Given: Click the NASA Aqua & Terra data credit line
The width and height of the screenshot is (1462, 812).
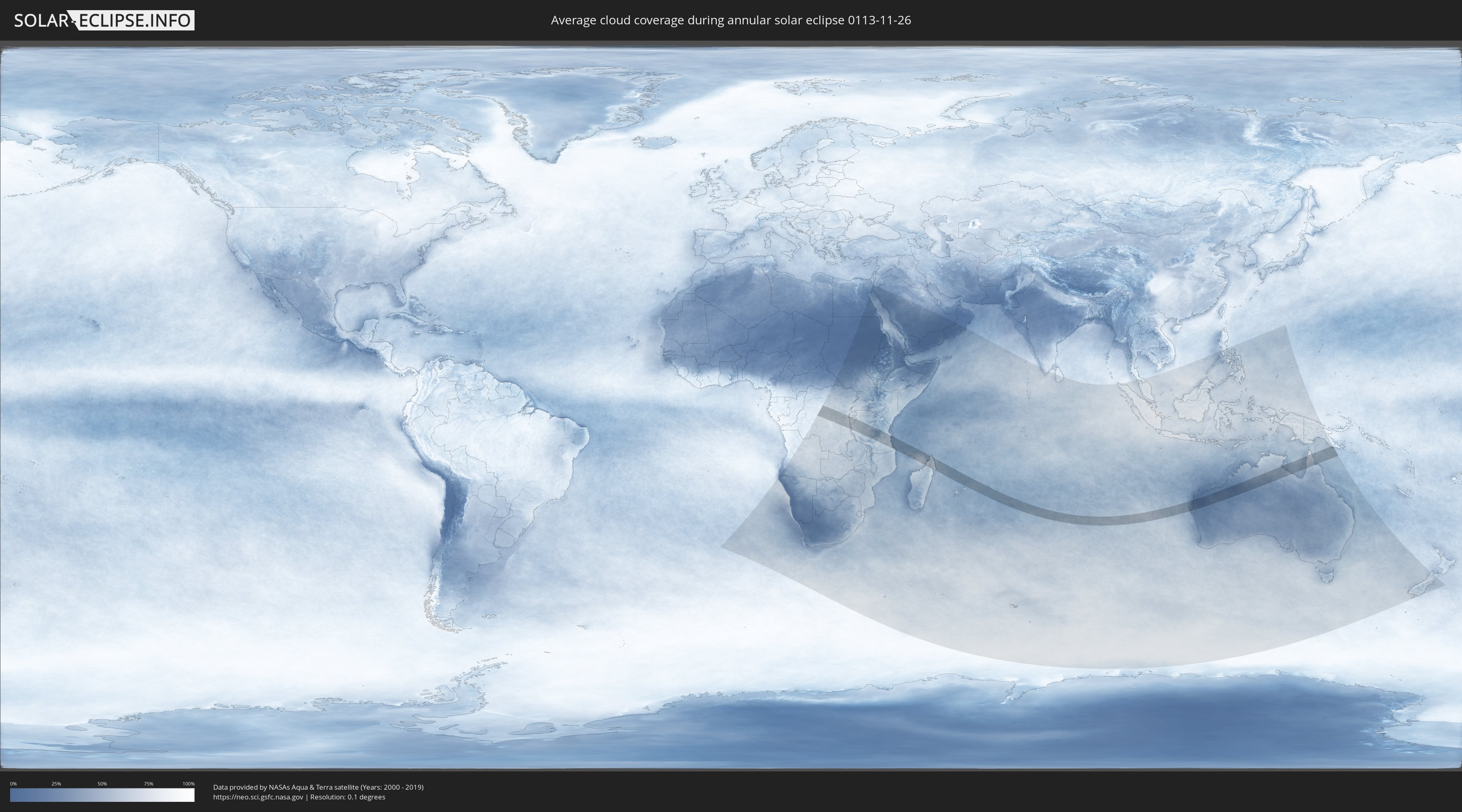Looking at the screenshot, I should [x=318, y=787].
